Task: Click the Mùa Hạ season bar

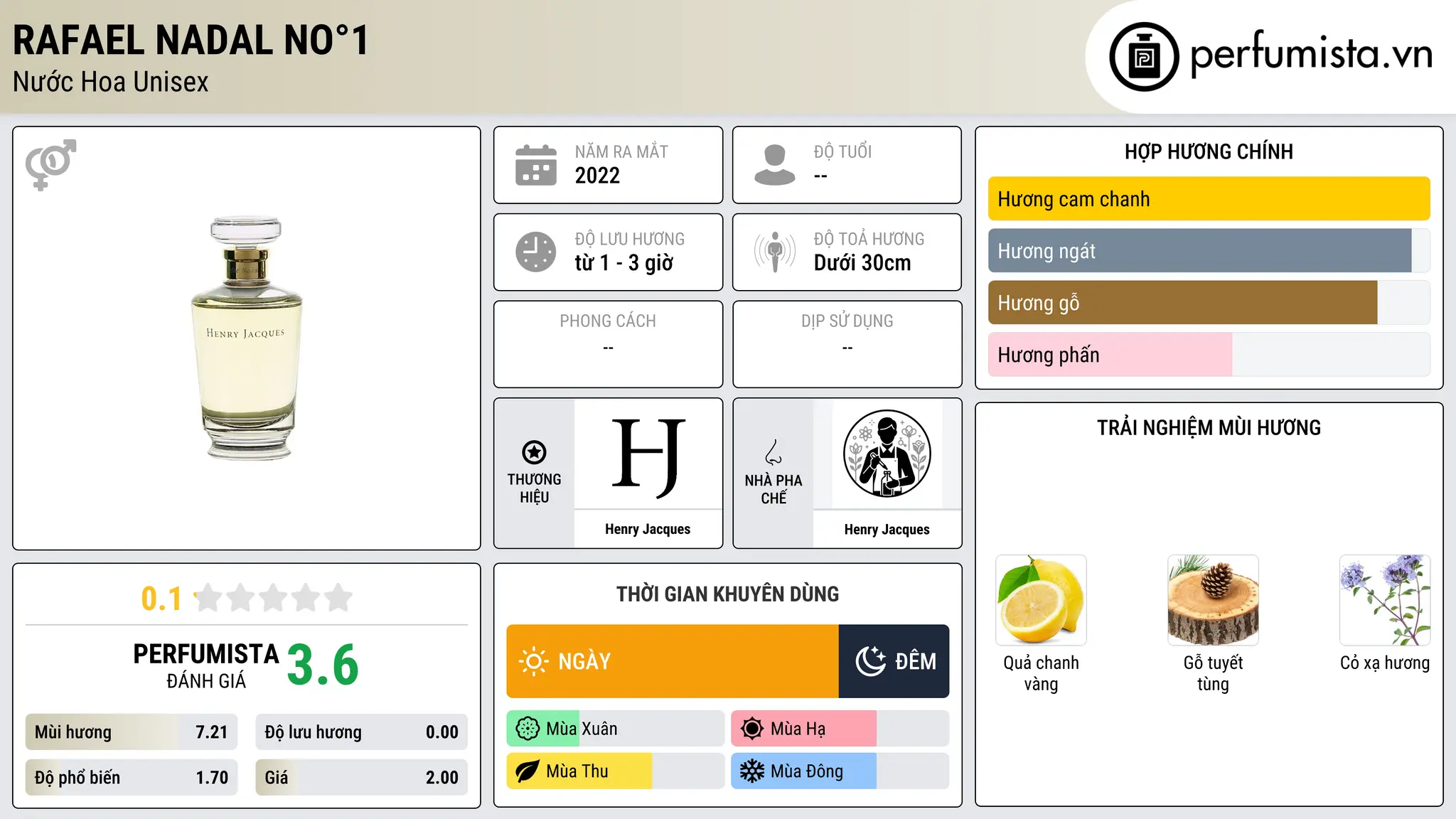Action: coord(840,729)
